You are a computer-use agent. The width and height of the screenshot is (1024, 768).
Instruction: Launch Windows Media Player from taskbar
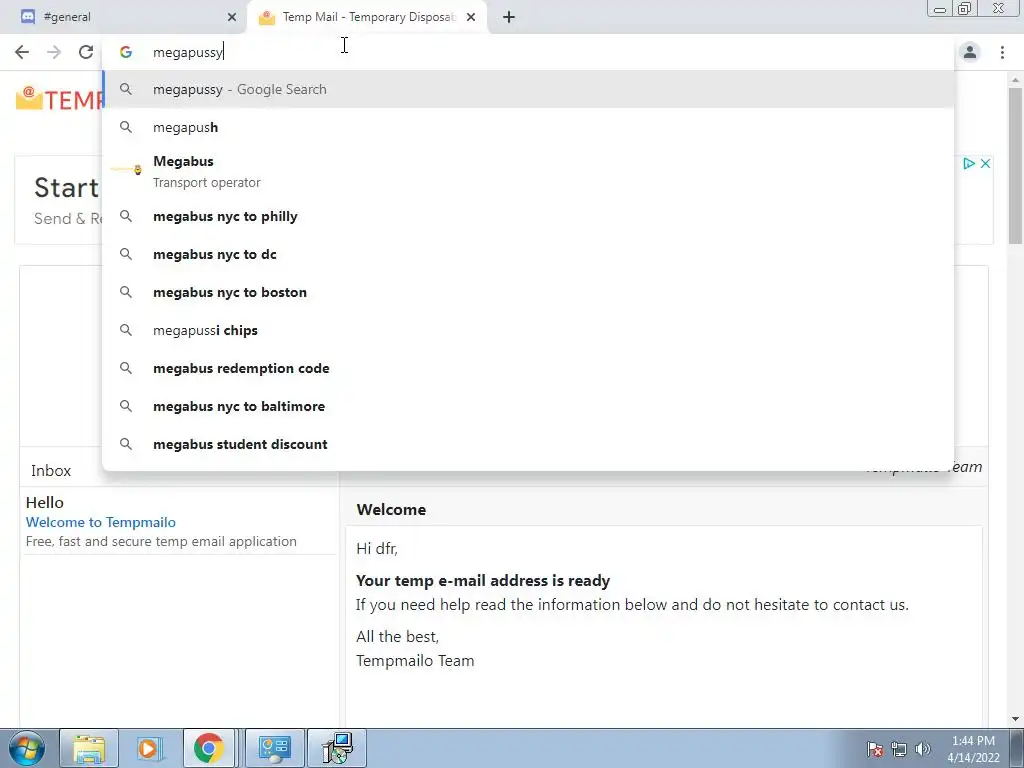pos(148,748)
